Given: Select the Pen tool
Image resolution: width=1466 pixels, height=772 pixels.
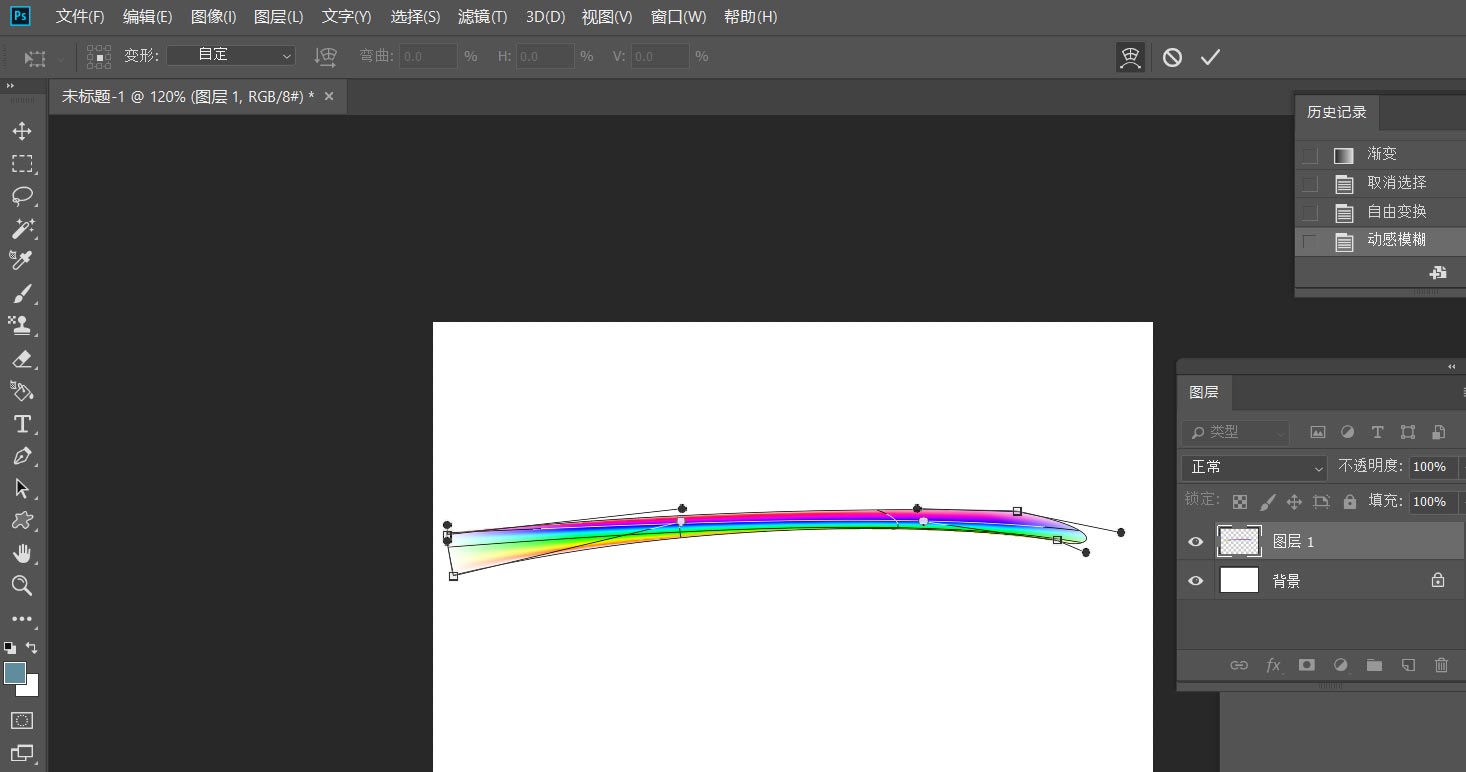Looking at the screenshot, I should click(22, 456).
